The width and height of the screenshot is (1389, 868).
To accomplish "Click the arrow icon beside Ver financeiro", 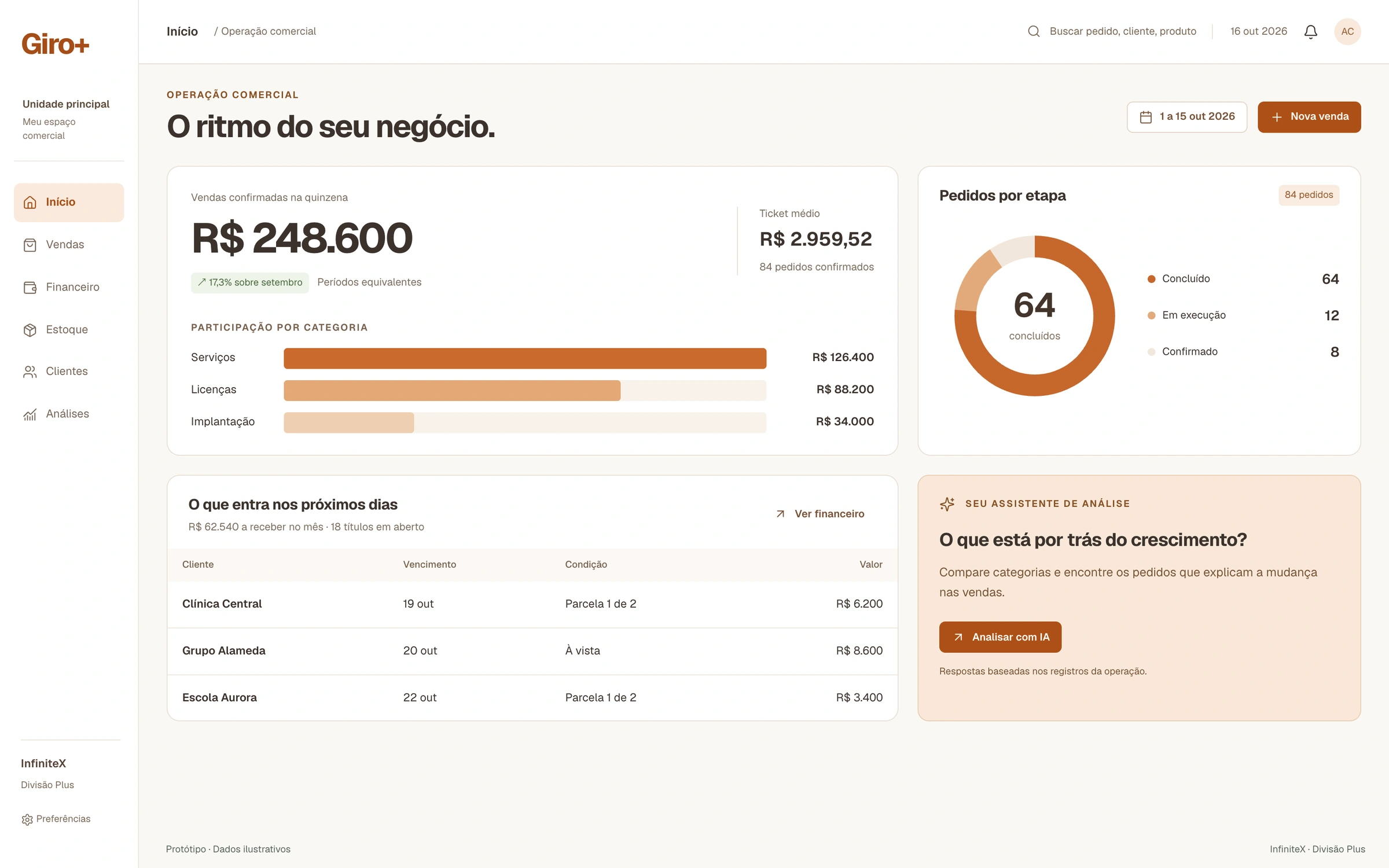I will pos(781,514).
